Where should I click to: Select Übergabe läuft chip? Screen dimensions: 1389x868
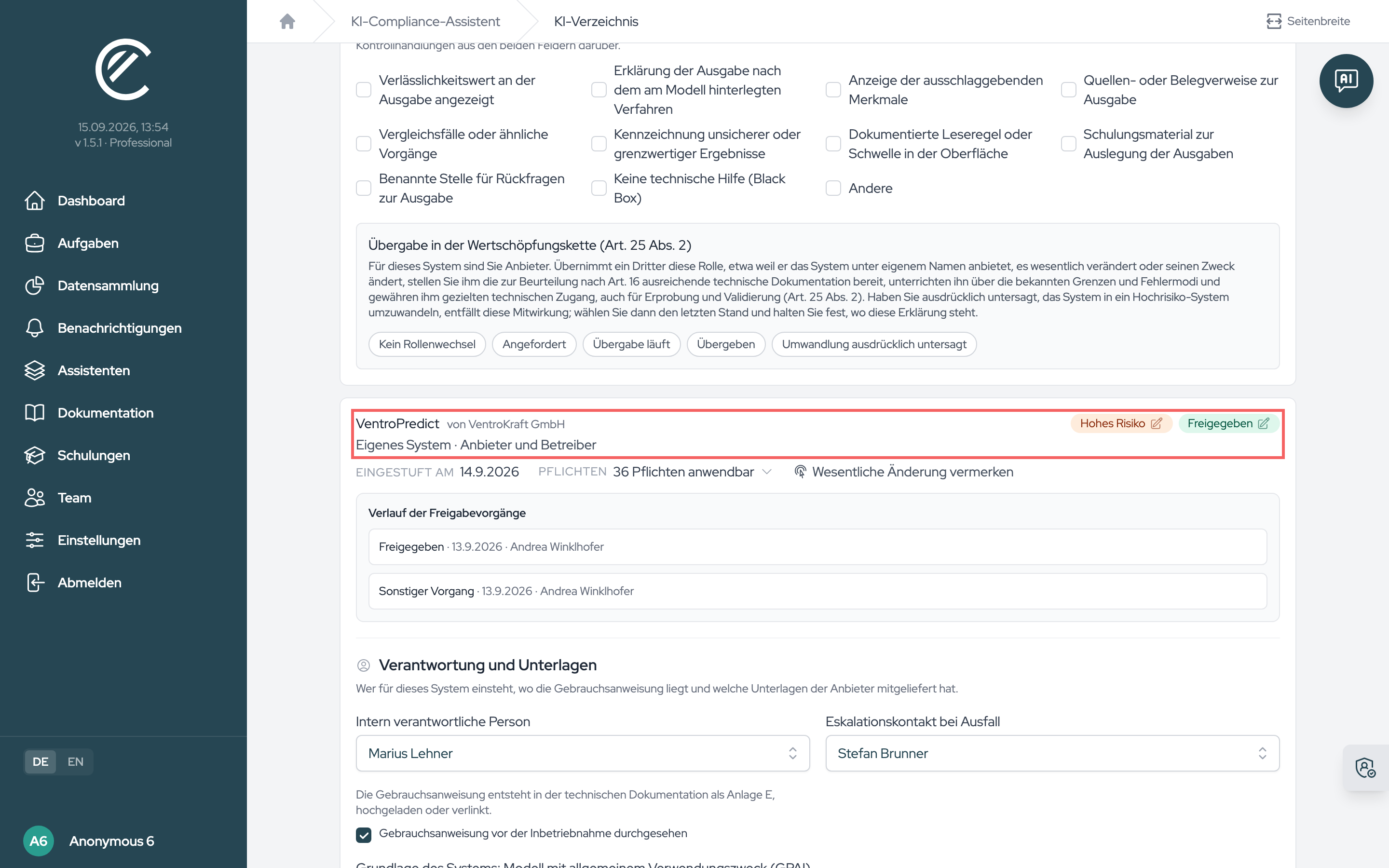(631, 344)
